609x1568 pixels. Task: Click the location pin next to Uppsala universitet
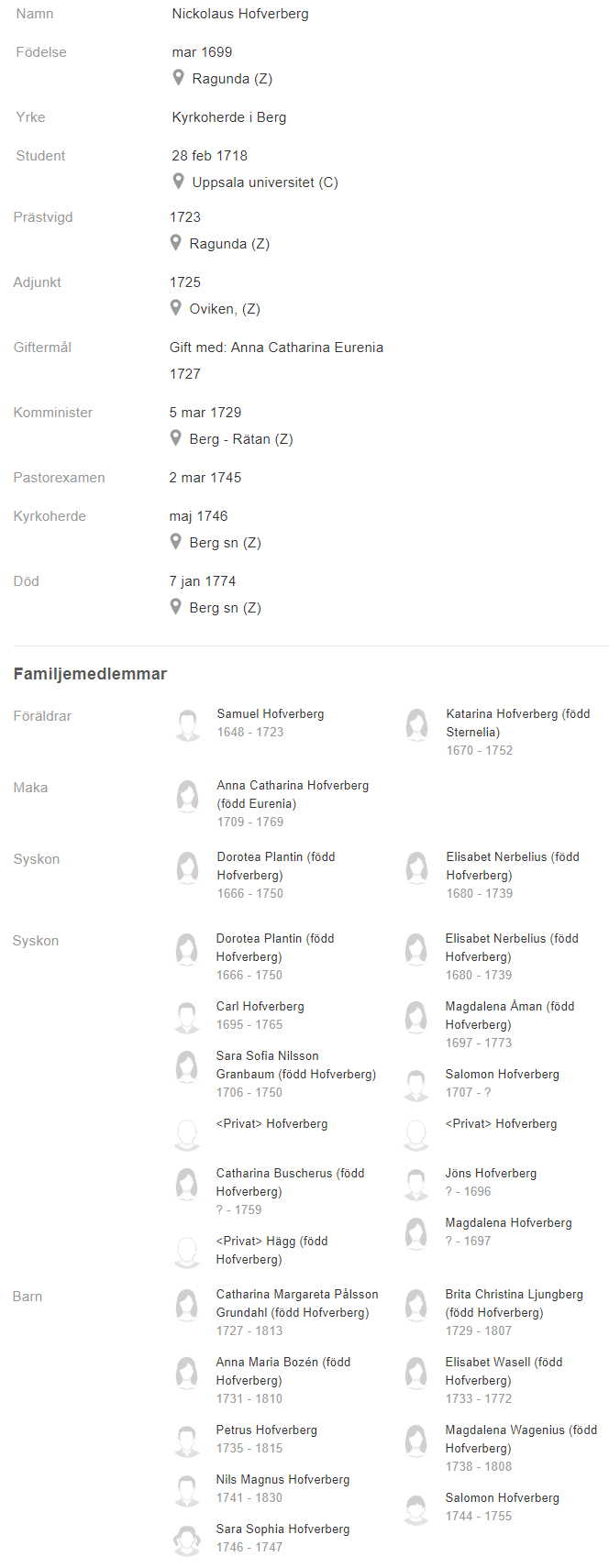pos(179,182)
